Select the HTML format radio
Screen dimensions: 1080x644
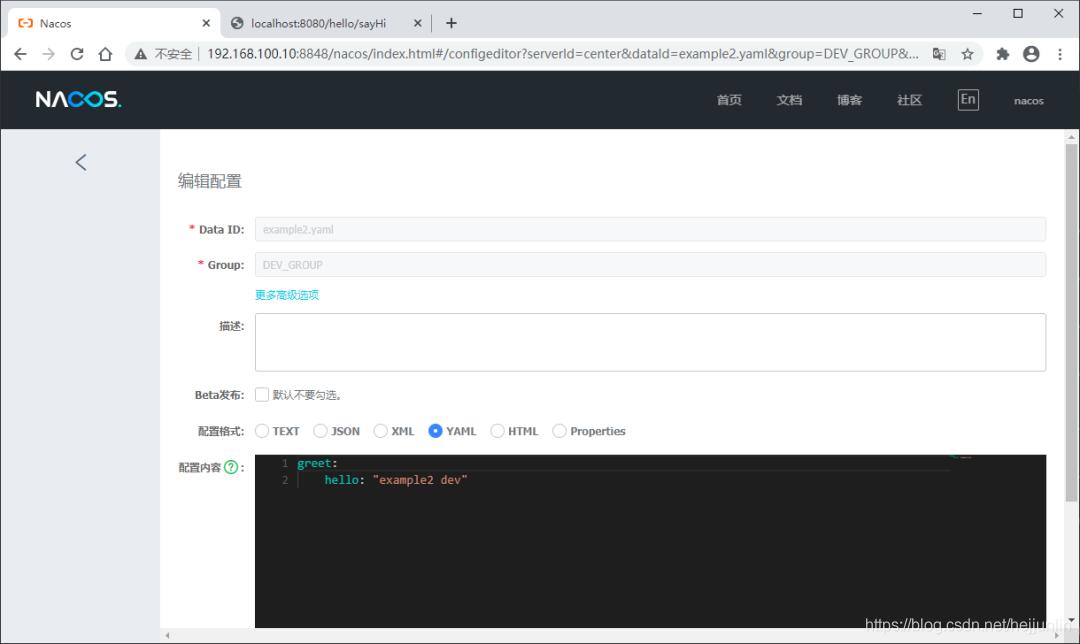point(497,431)
